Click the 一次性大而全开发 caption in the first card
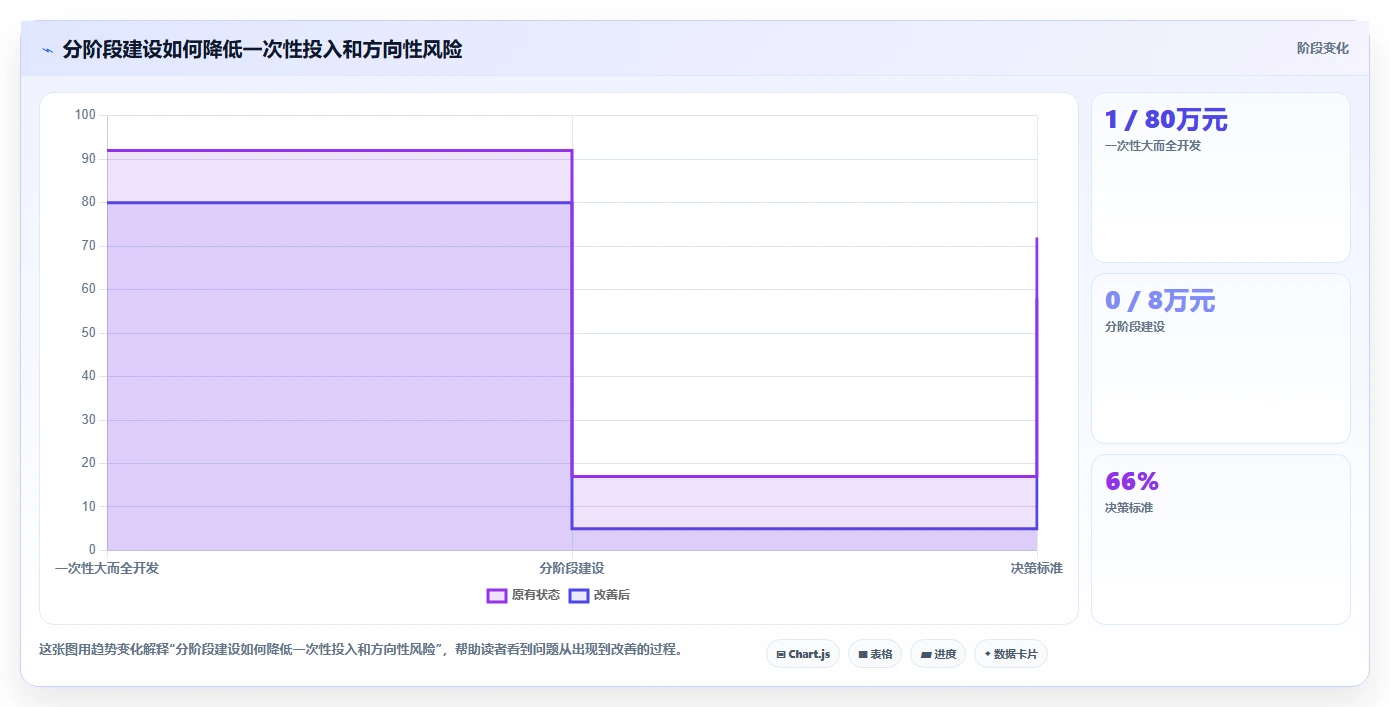This screenshot has width=1390, height=707. (x=1153, y=146)
